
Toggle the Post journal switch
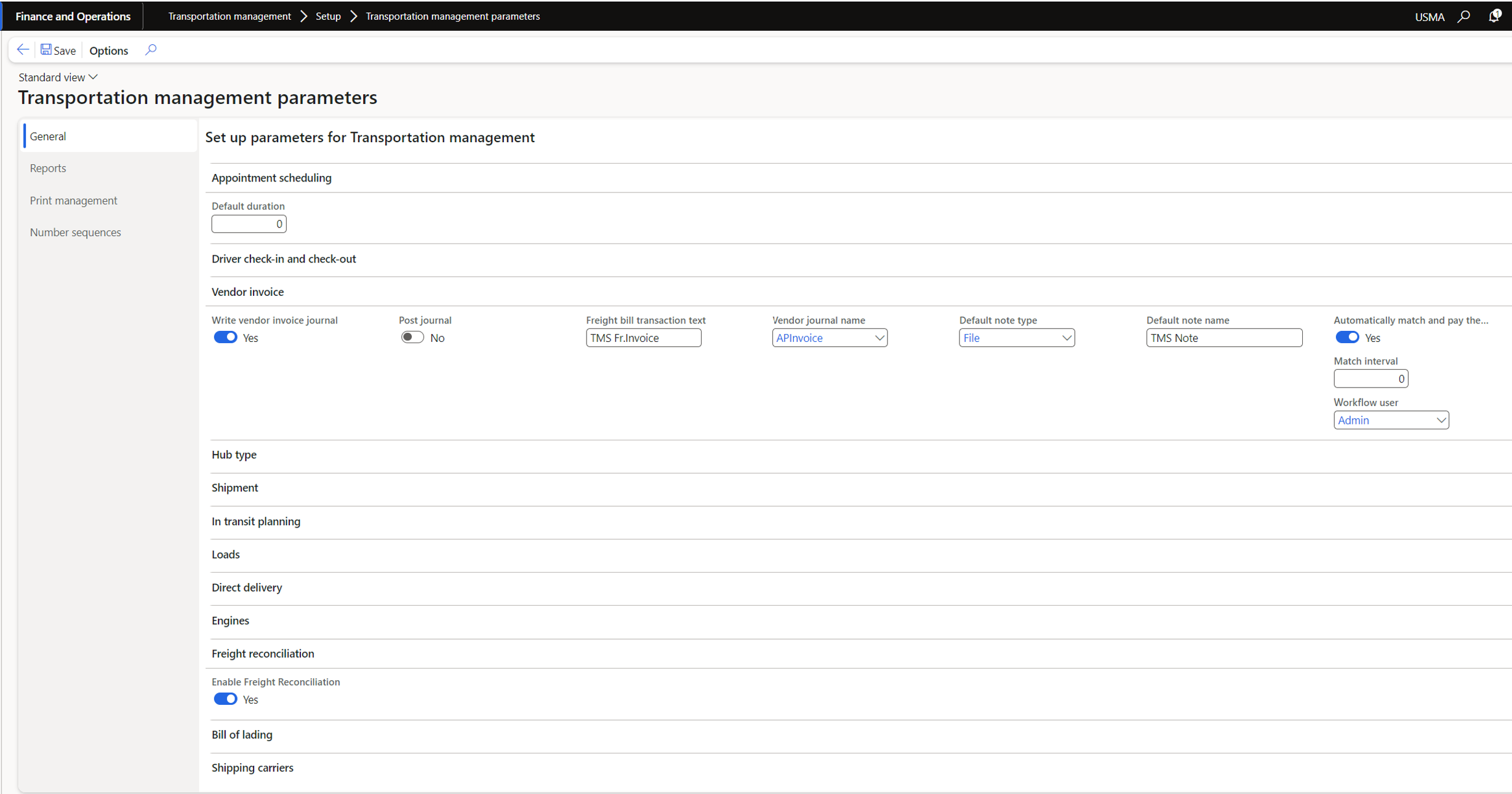[412, 337]
